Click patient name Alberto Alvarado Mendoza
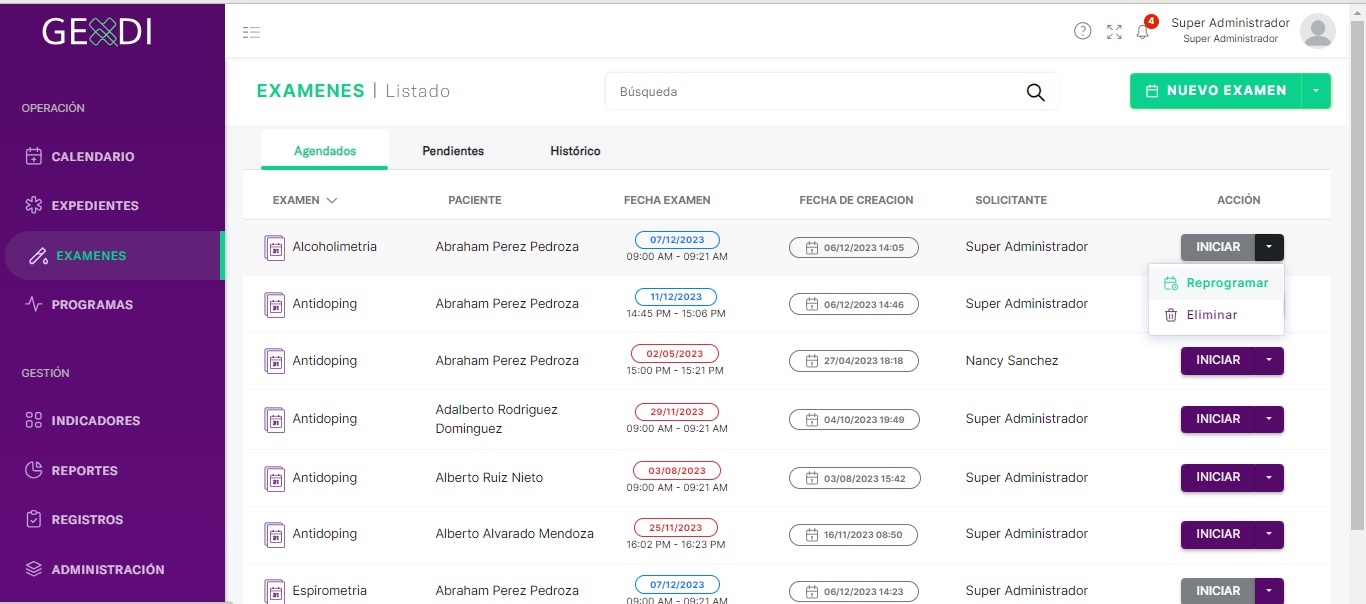The width and height of the screenshot is (1366, 604). [515, 534]
